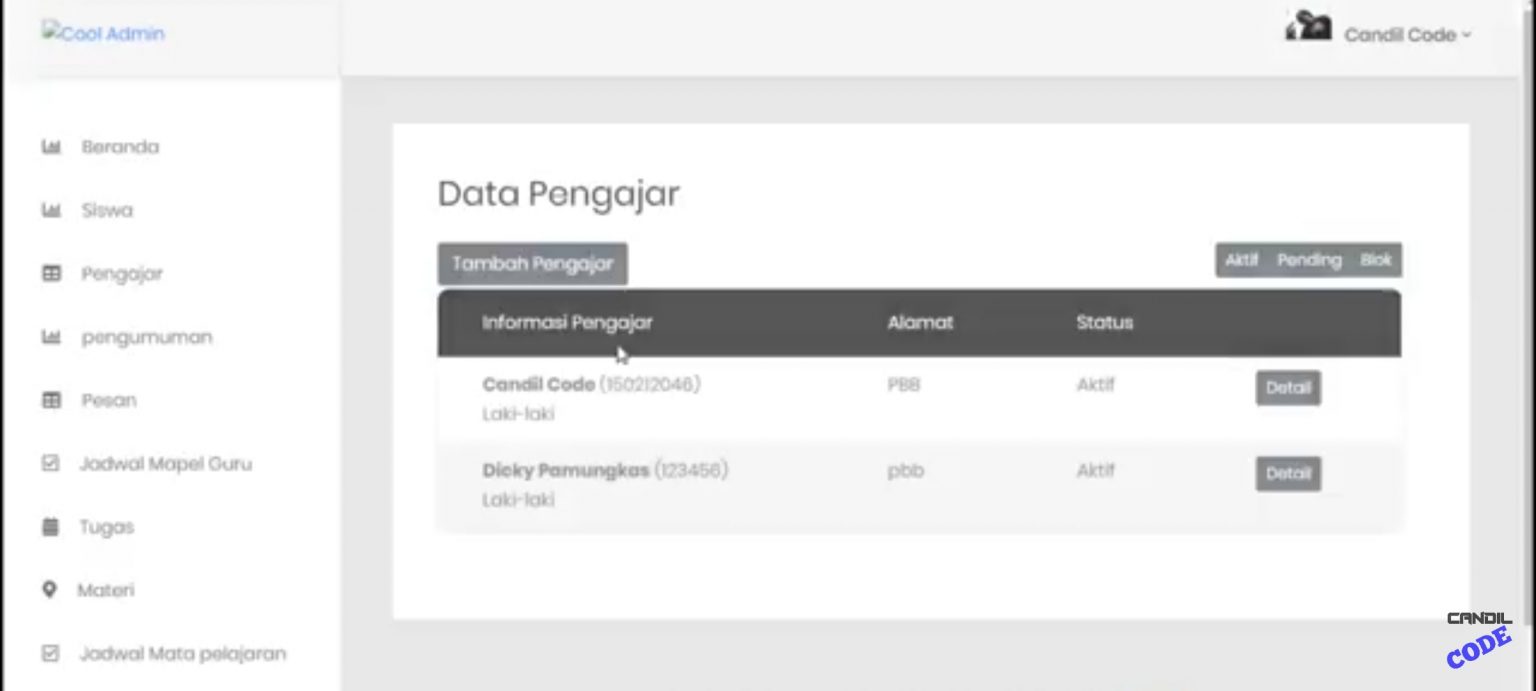Select the Aktif filter tab
The height and width of the screenshot is (691, 1536).
click(x=1241, y=260)
